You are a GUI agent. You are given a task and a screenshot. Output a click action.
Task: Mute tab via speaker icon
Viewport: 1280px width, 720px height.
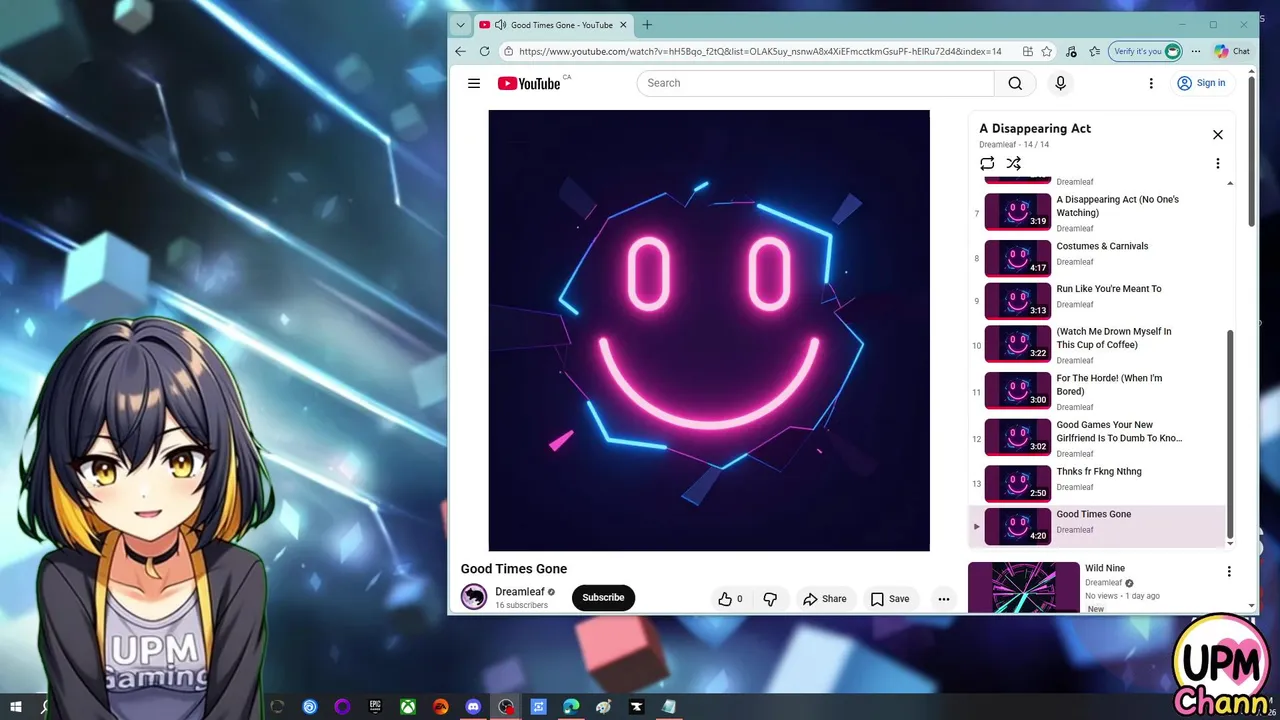tap(500, 25)
